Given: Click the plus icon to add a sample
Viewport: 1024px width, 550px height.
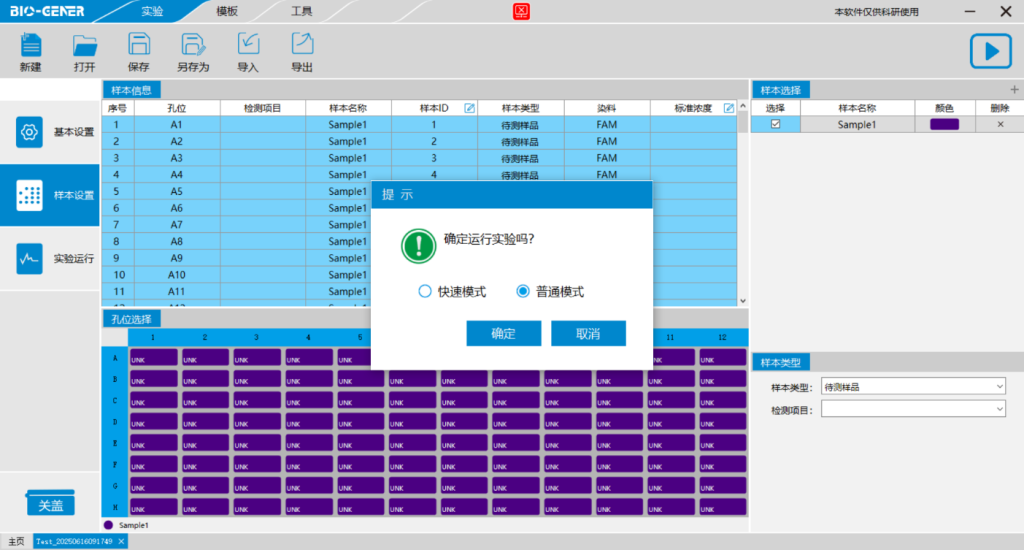Looking at the screenshot, I should (1014, 89).
